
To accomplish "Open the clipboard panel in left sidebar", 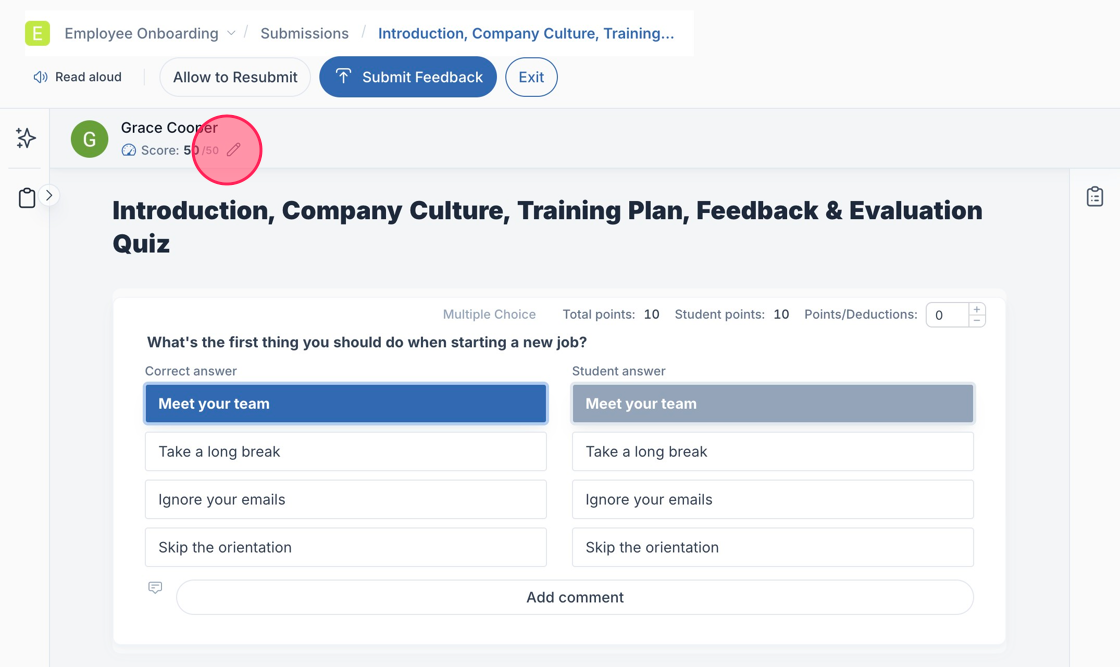I will click(27, 198).
